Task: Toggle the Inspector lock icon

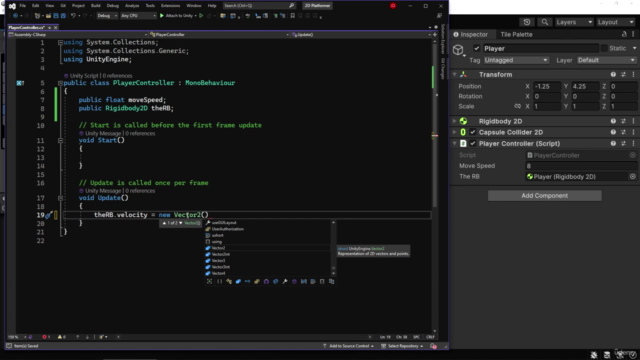Action: [624, 34]
